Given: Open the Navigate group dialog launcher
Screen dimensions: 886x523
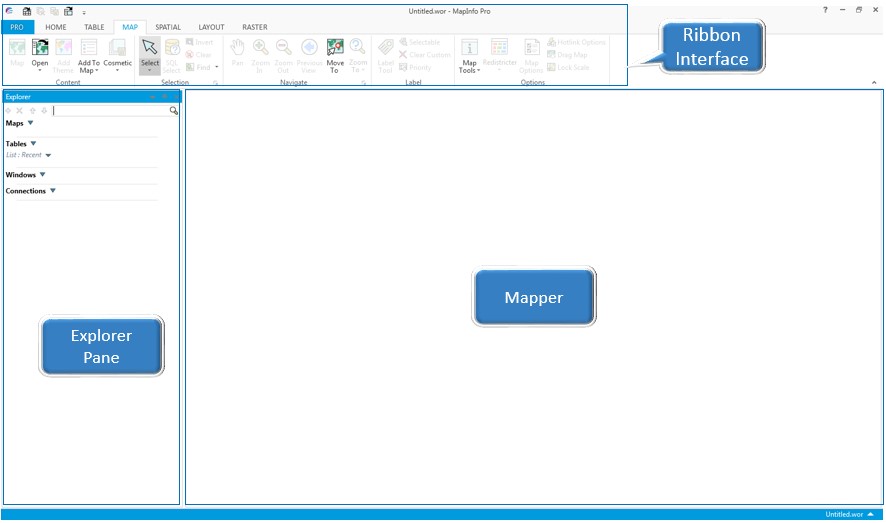Looking at the screenshot, I should click(364, 83).
